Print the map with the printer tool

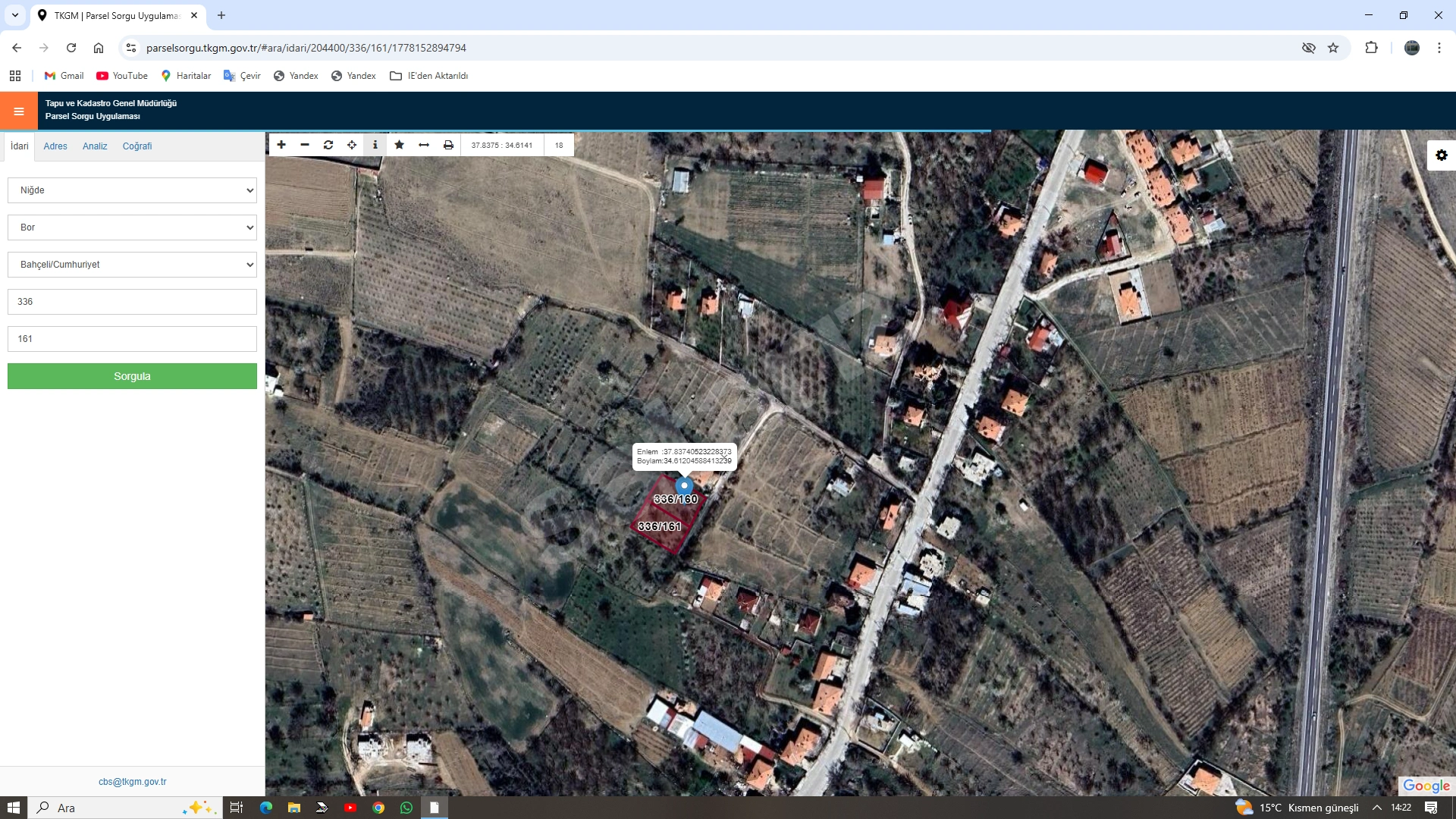pyautogui.click(x=448, y=145)
